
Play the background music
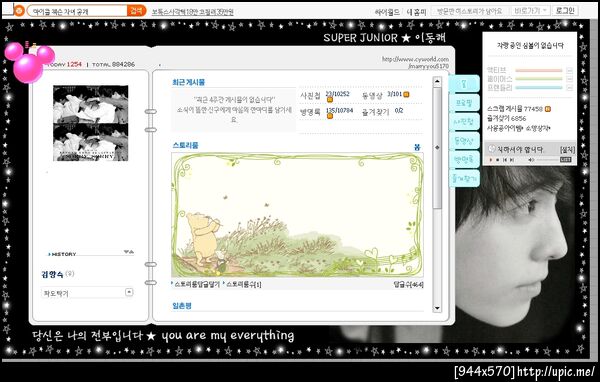coord(491,160)
